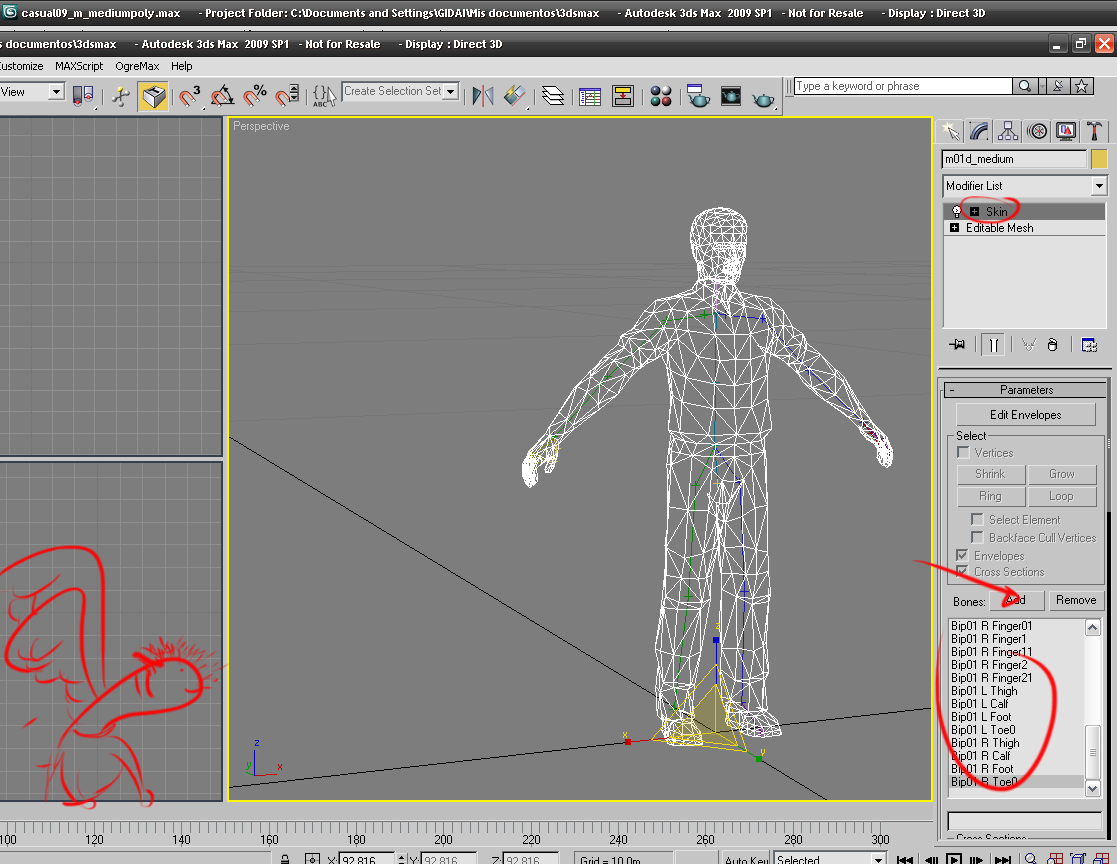
Task: Click the Grow button
Action: pyautogui.click(x=1061, y=474)
